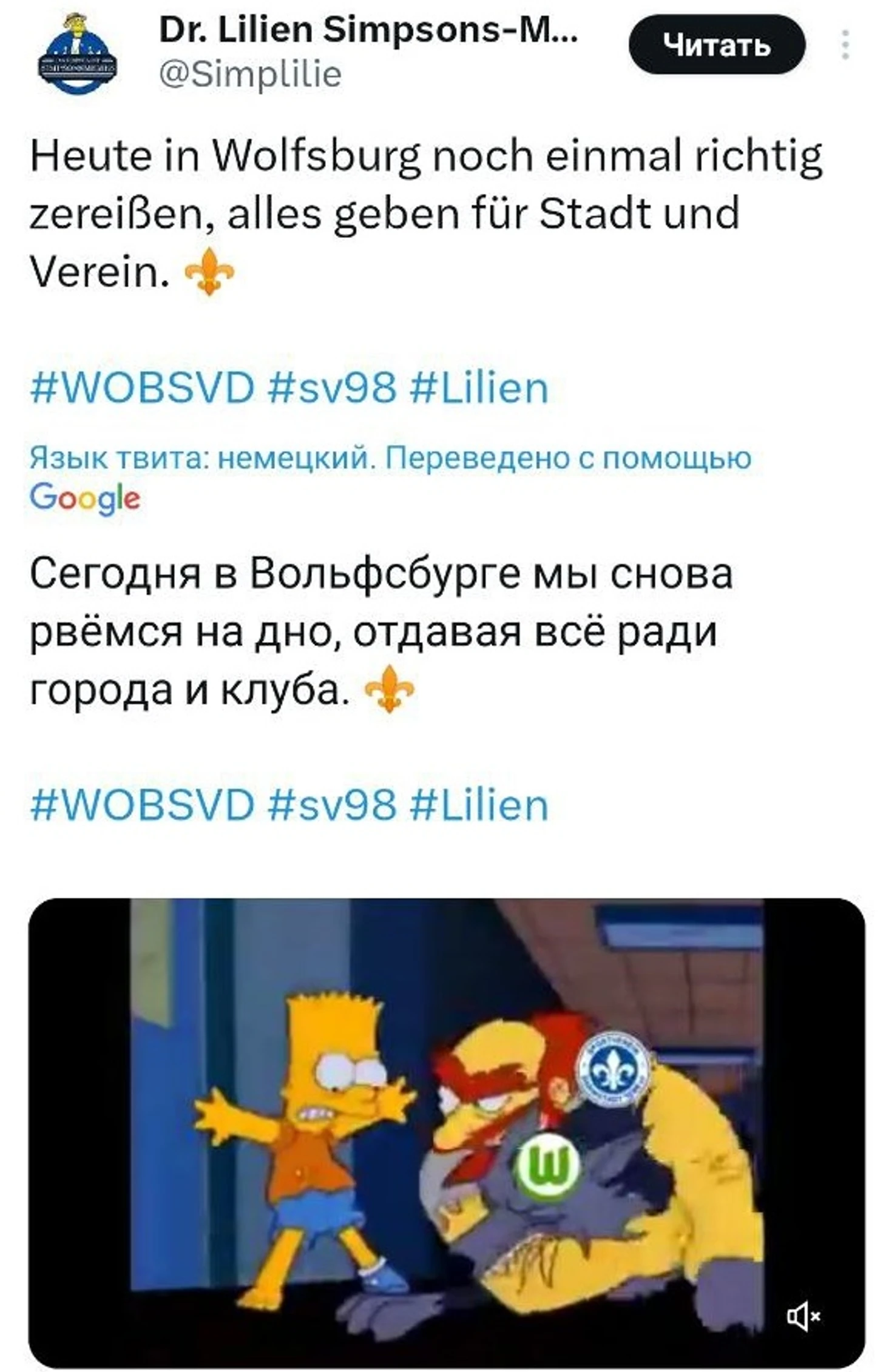Select the German tweet text

pos(425,214)
